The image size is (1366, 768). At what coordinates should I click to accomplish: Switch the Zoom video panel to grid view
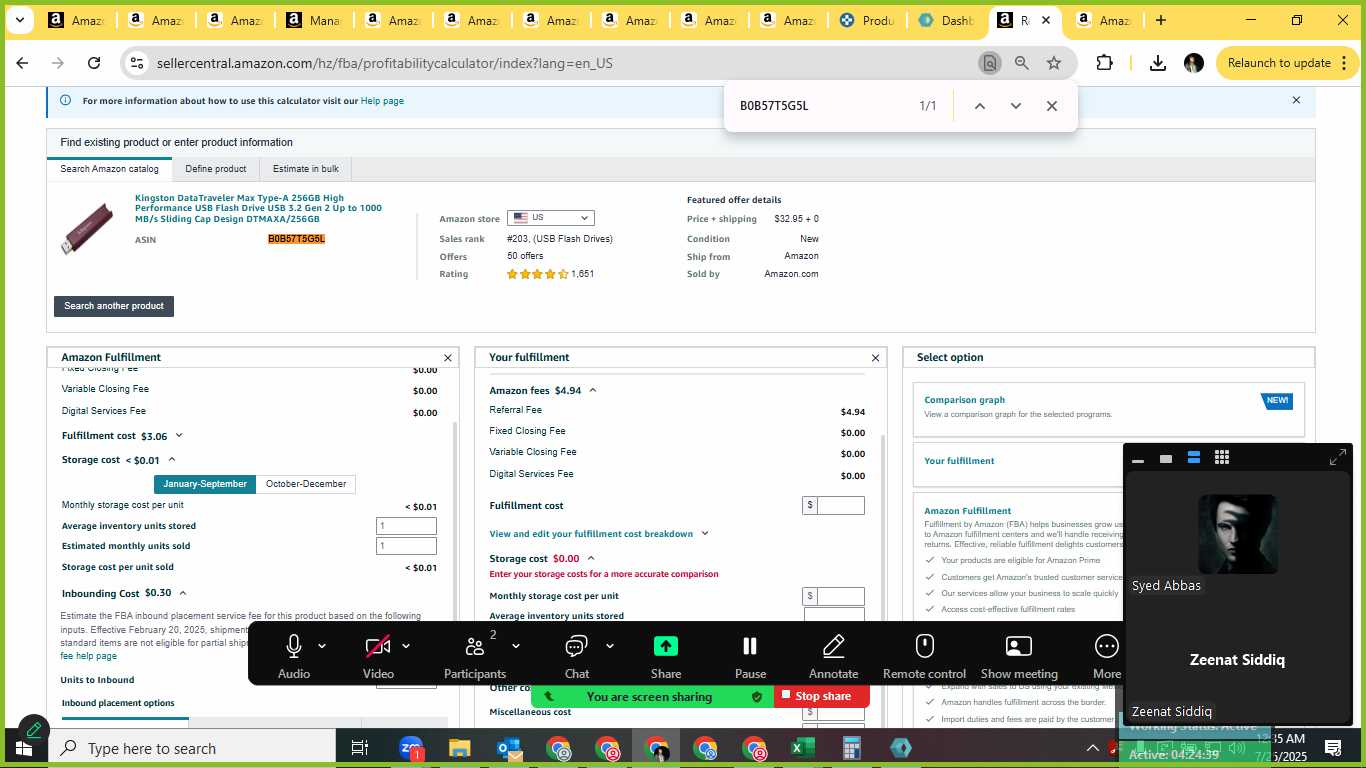pyautogui.click(x=1222, y=457)
